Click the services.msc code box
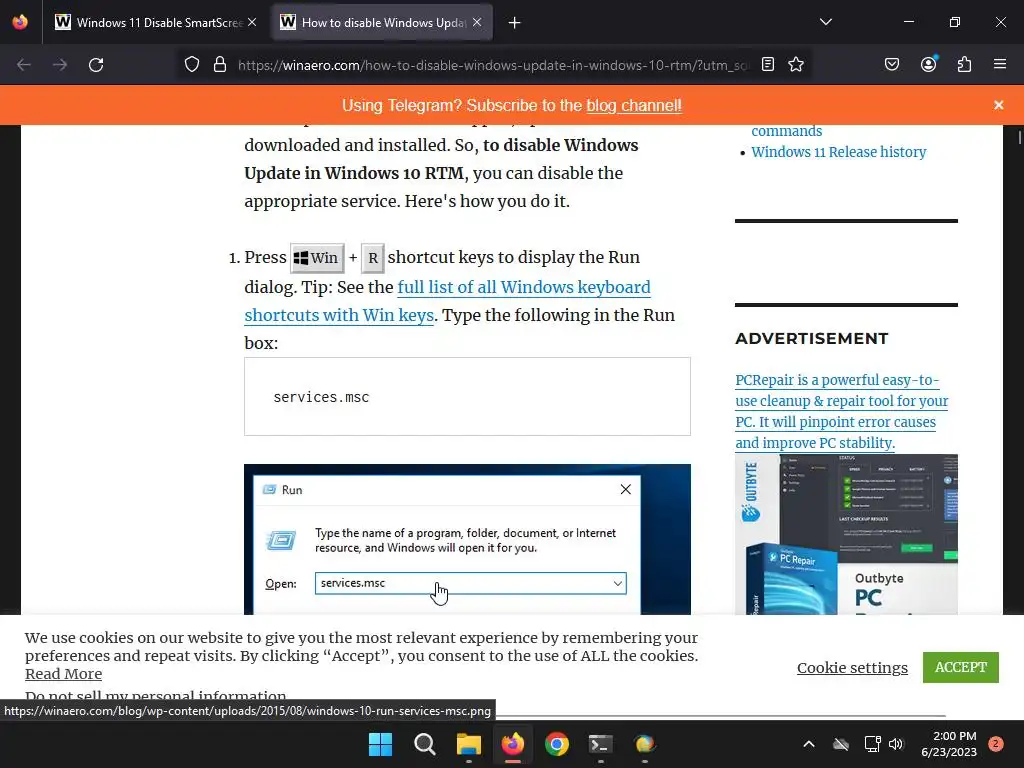Viewport: 1024px width, 768px height. pos(467,396)
